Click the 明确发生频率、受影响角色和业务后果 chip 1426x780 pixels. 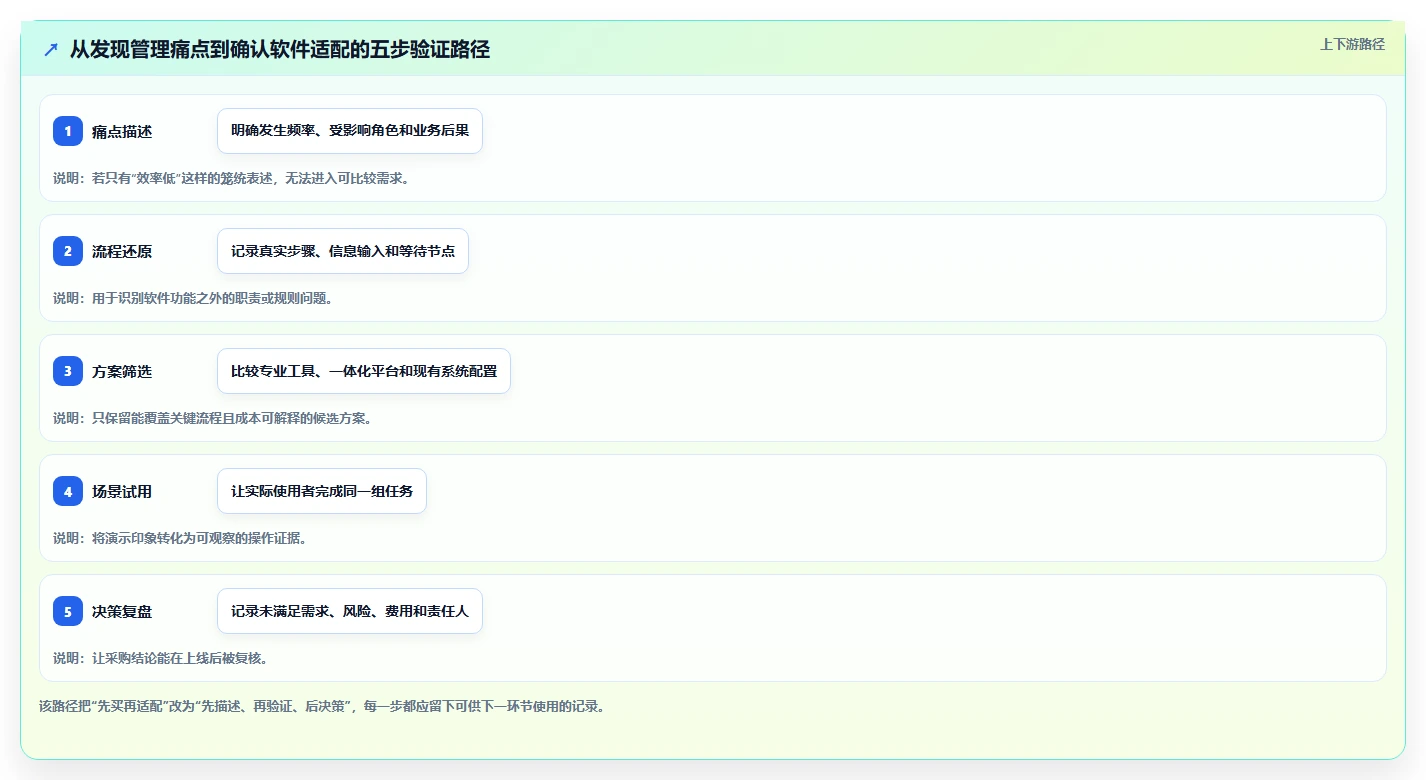coord(350,131)
